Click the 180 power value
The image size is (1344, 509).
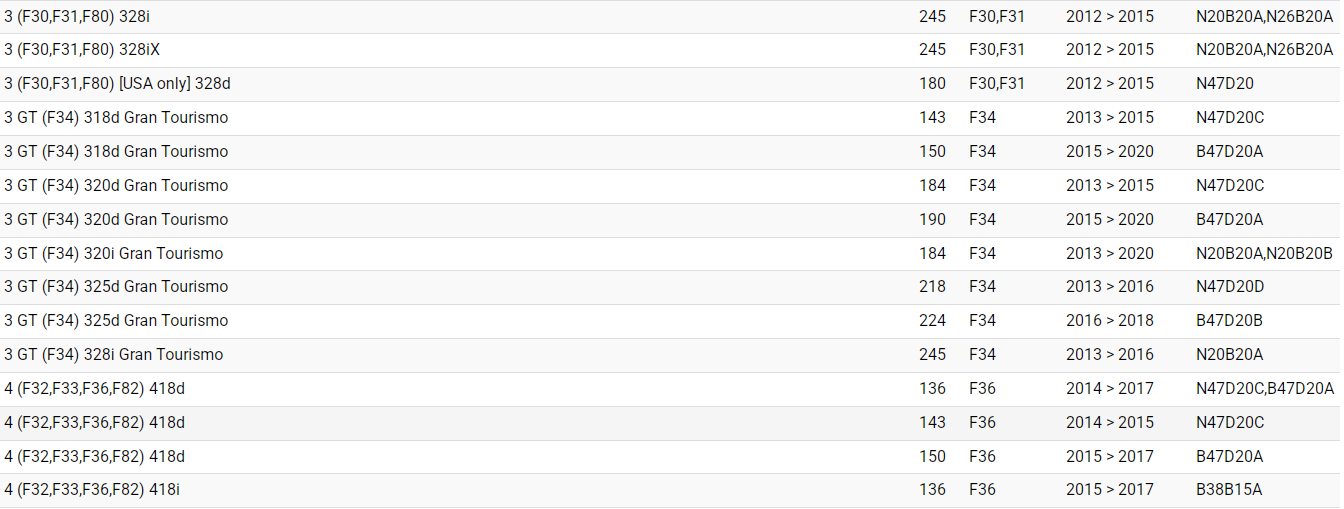click(x=932, y=84)
